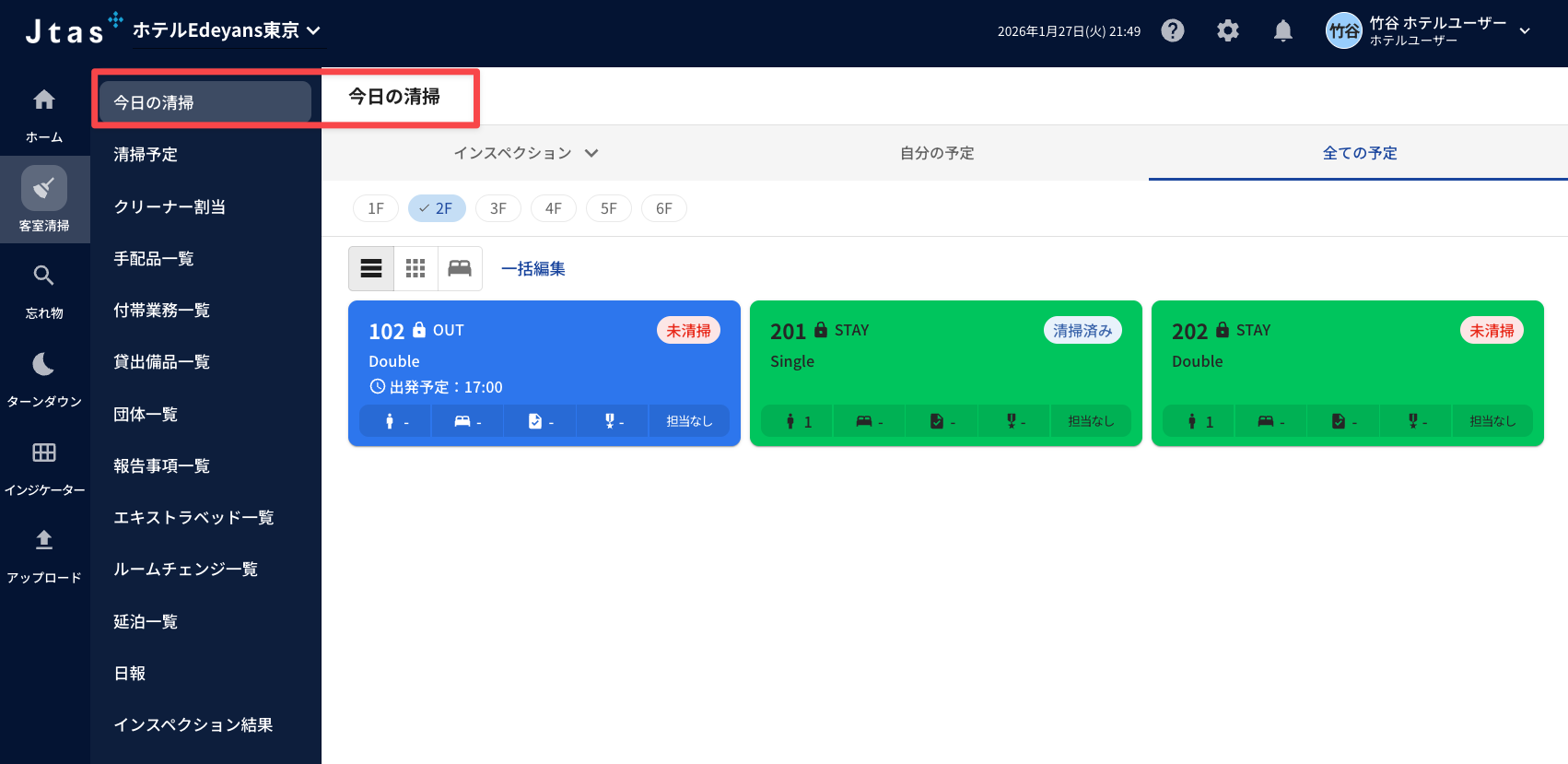Expand the user account menu chevron

tap(1525, 30)
